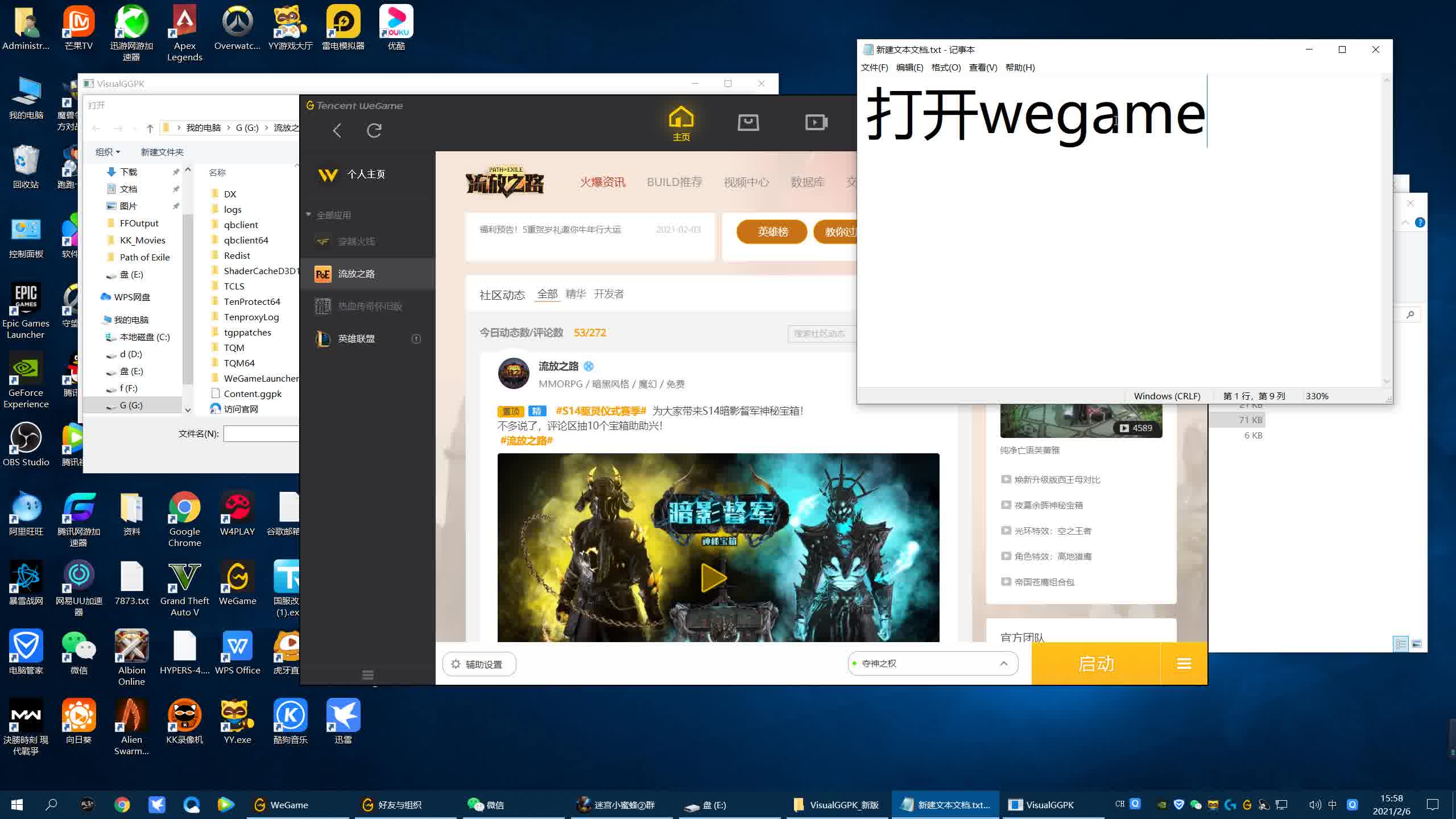Open 雷电模拟器 desktop shortcut

(x=343, y=28)
